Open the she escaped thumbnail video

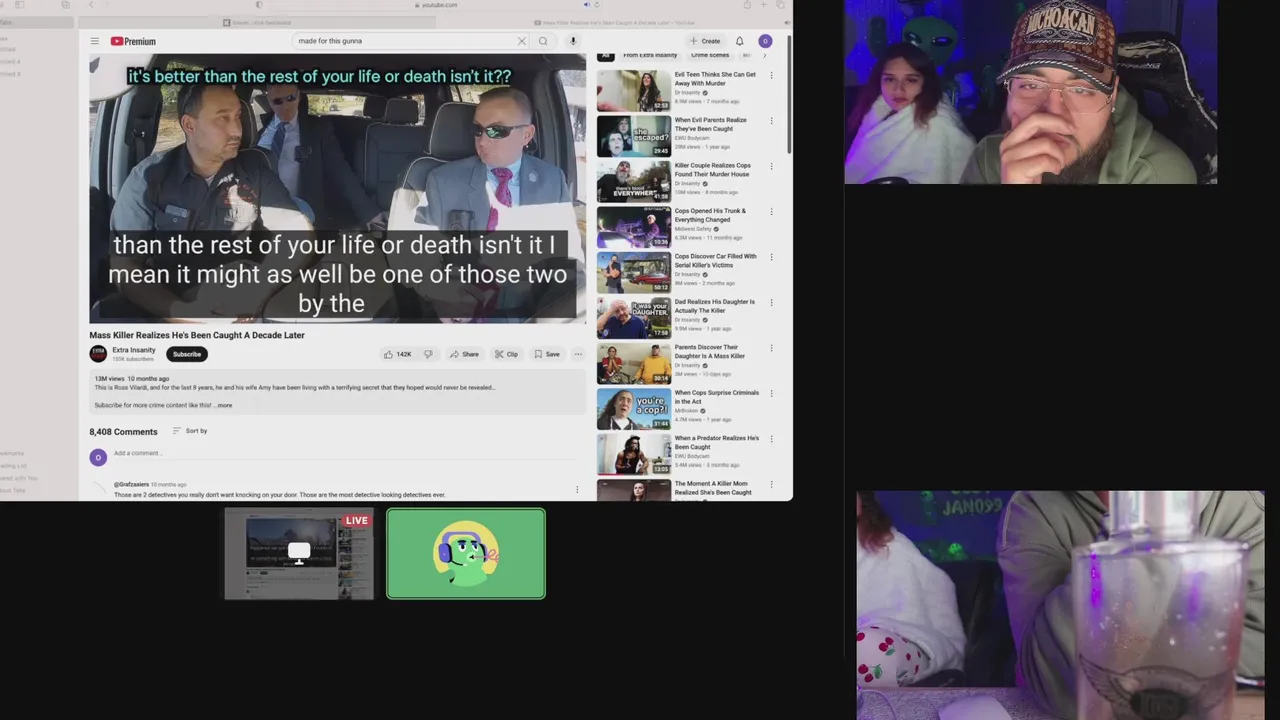point(634,136)
